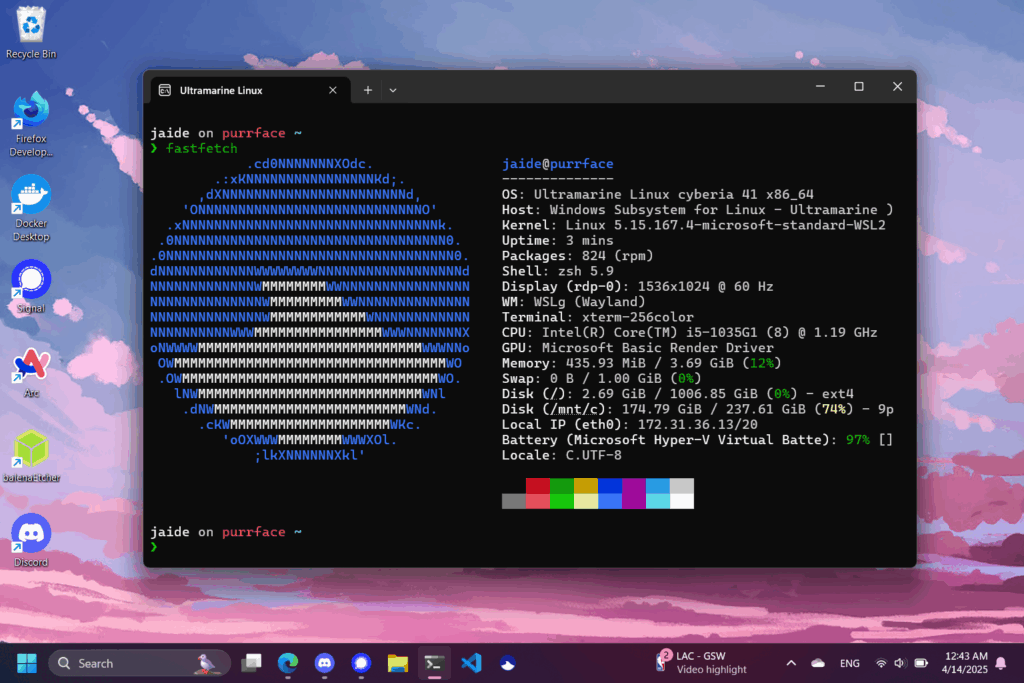This screenshot has height=683, width=1024.
Task: Show hidden system tray icons
Action: pyautogui.click(x=791, y=663)
